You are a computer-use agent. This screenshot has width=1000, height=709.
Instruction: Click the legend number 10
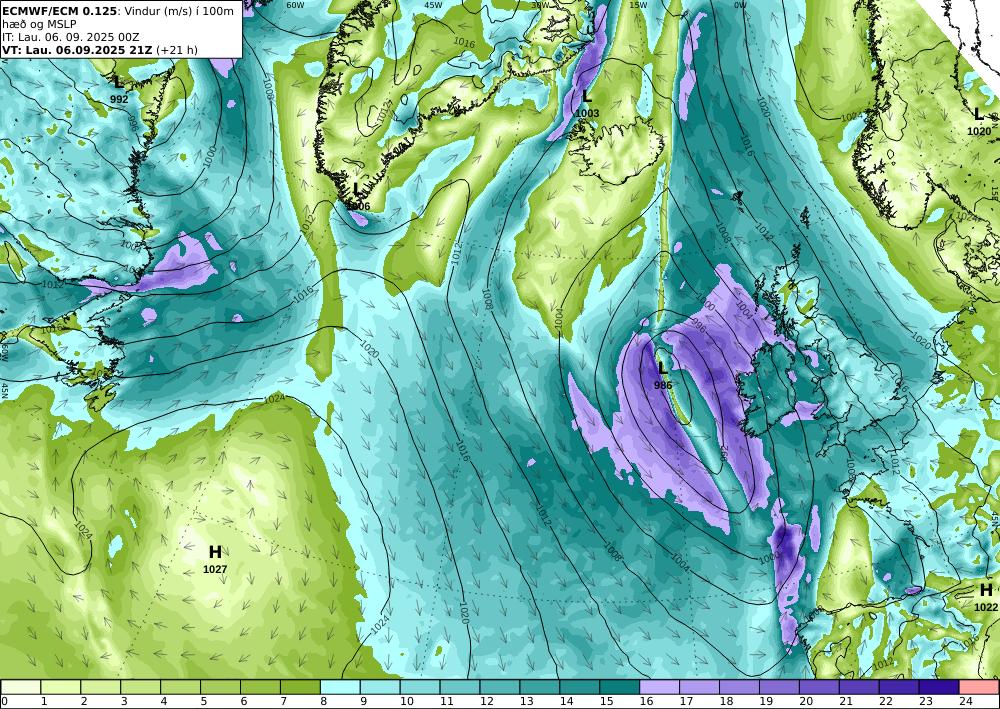pos(407,701)
